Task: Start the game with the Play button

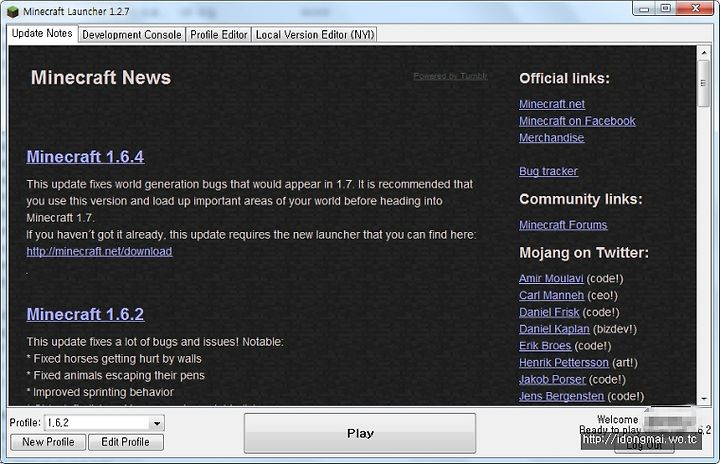Action: [x=360, y=433]
